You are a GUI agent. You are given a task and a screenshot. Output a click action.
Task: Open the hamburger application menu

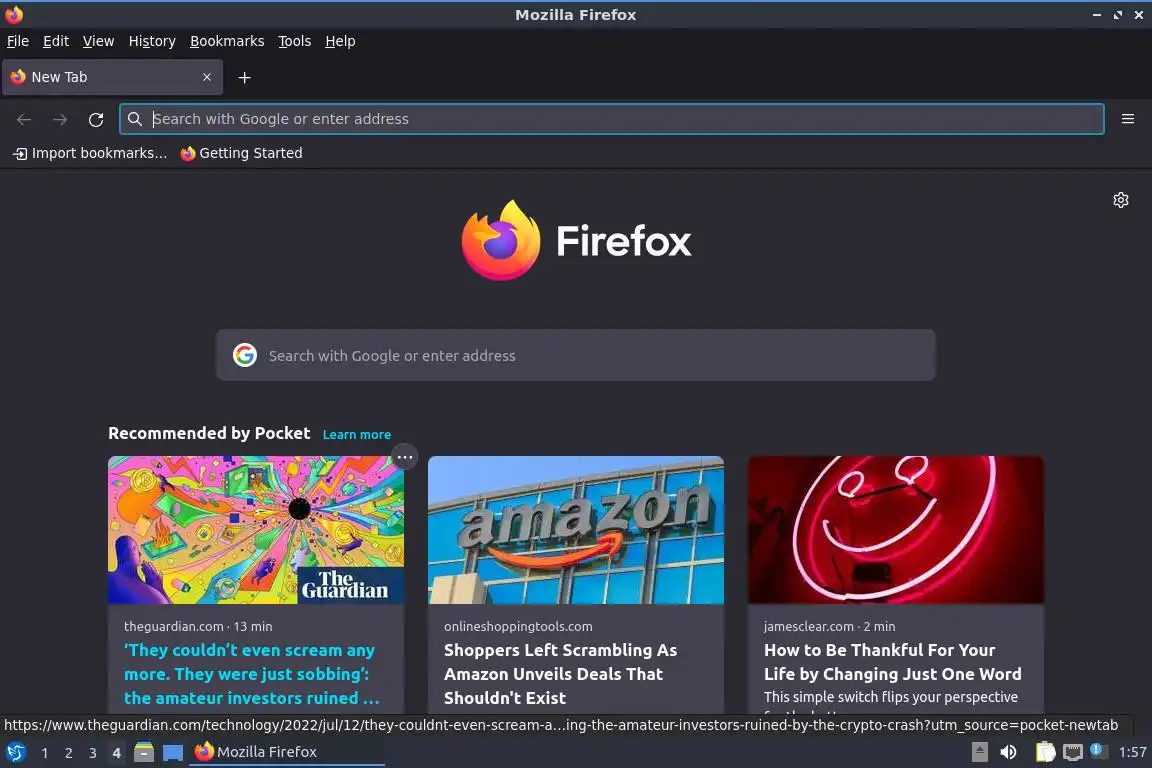1128,119
